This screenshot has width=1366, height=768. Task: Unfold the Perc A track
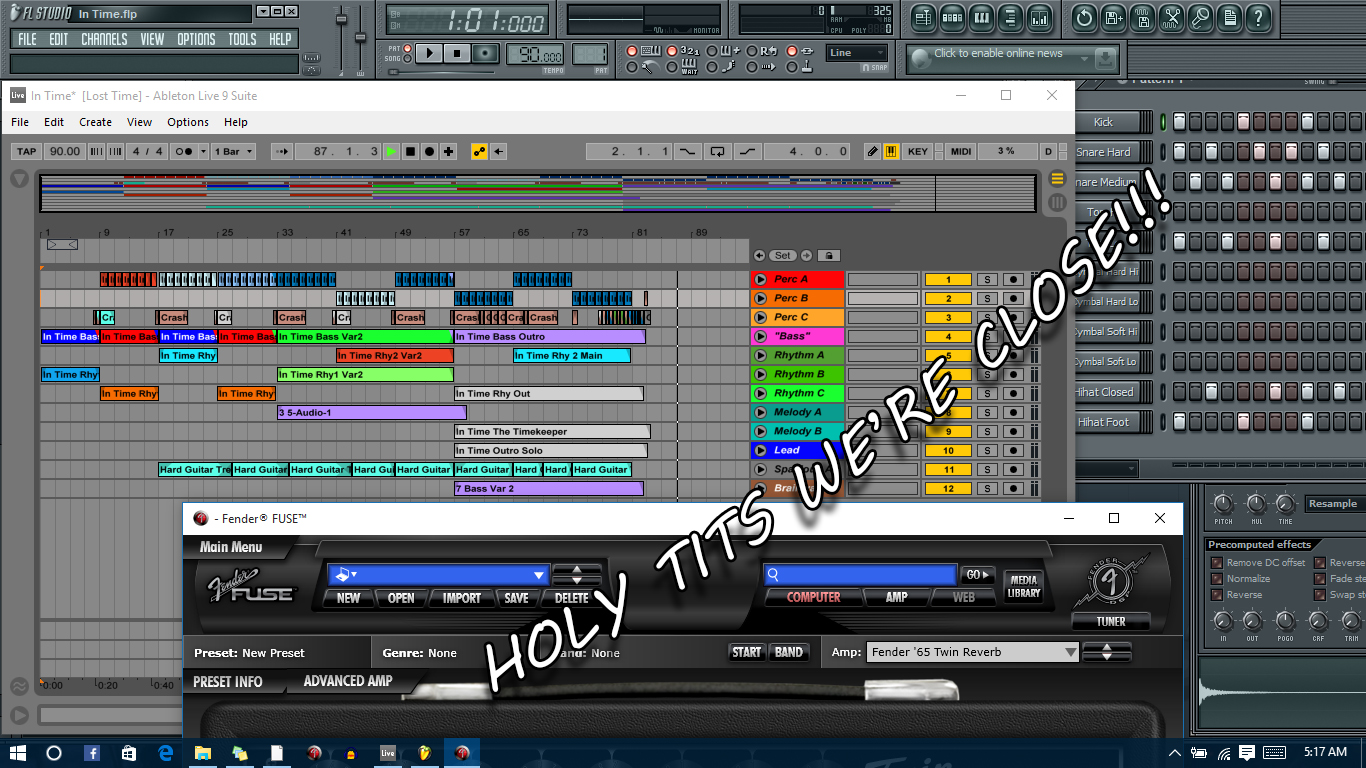(x=760, y=279)
